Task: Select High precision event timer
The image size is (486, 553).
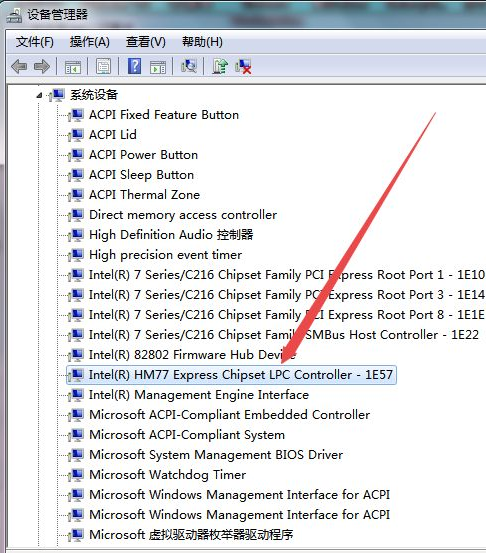Action: [x=165, y=255]
